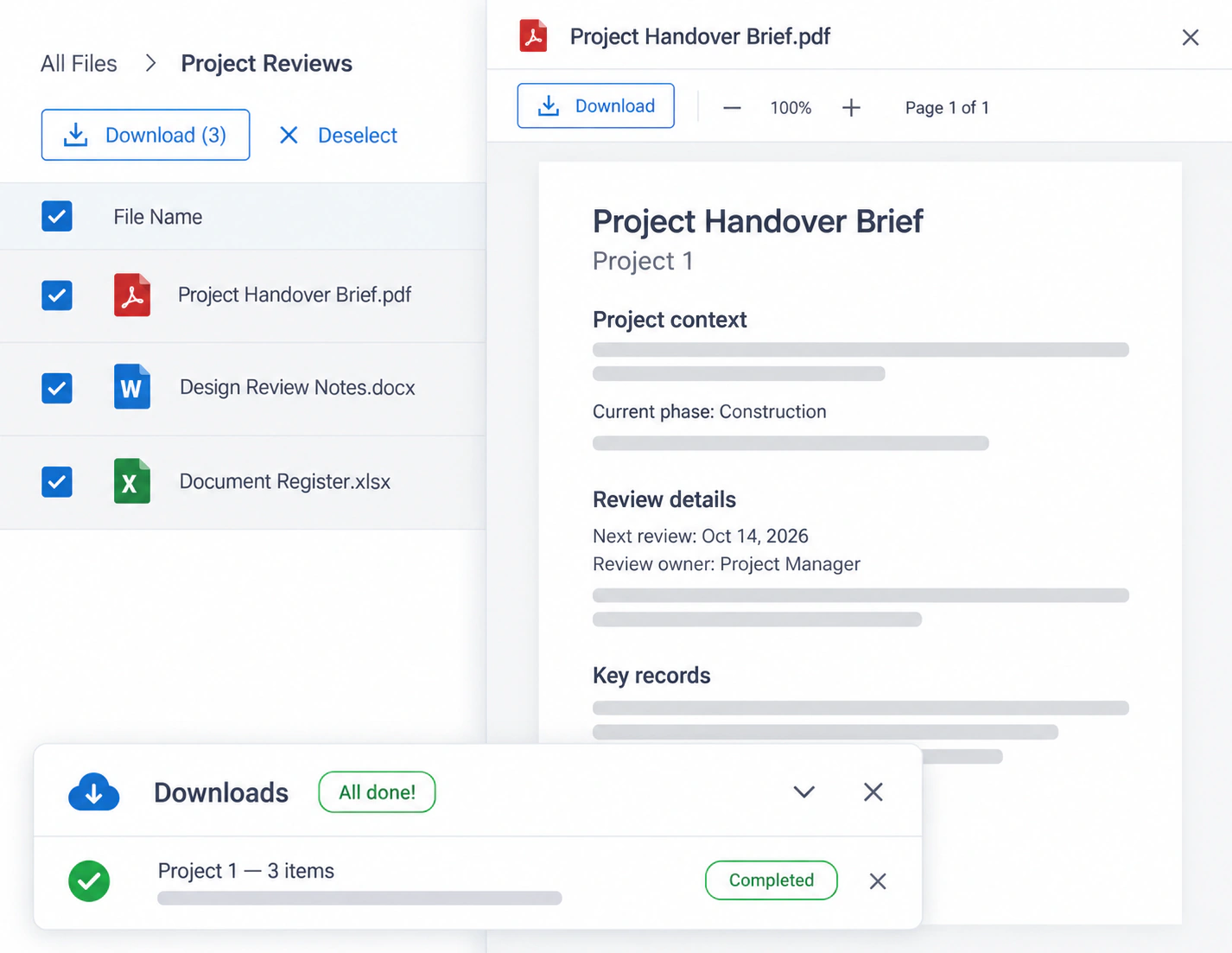Zoom in with the plus icon
Screen dimensions: 1232x953
click(x=851, y=107)
